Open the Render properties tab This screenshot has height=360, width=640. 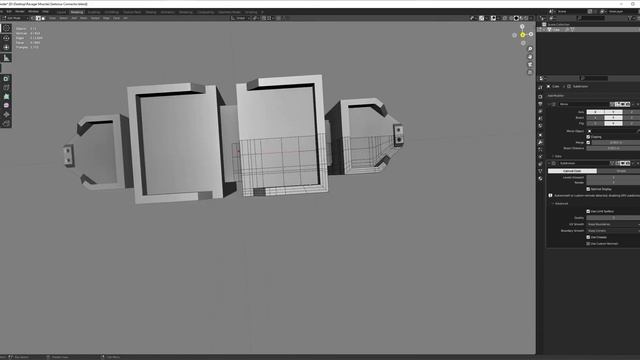[x=540, y=97]
